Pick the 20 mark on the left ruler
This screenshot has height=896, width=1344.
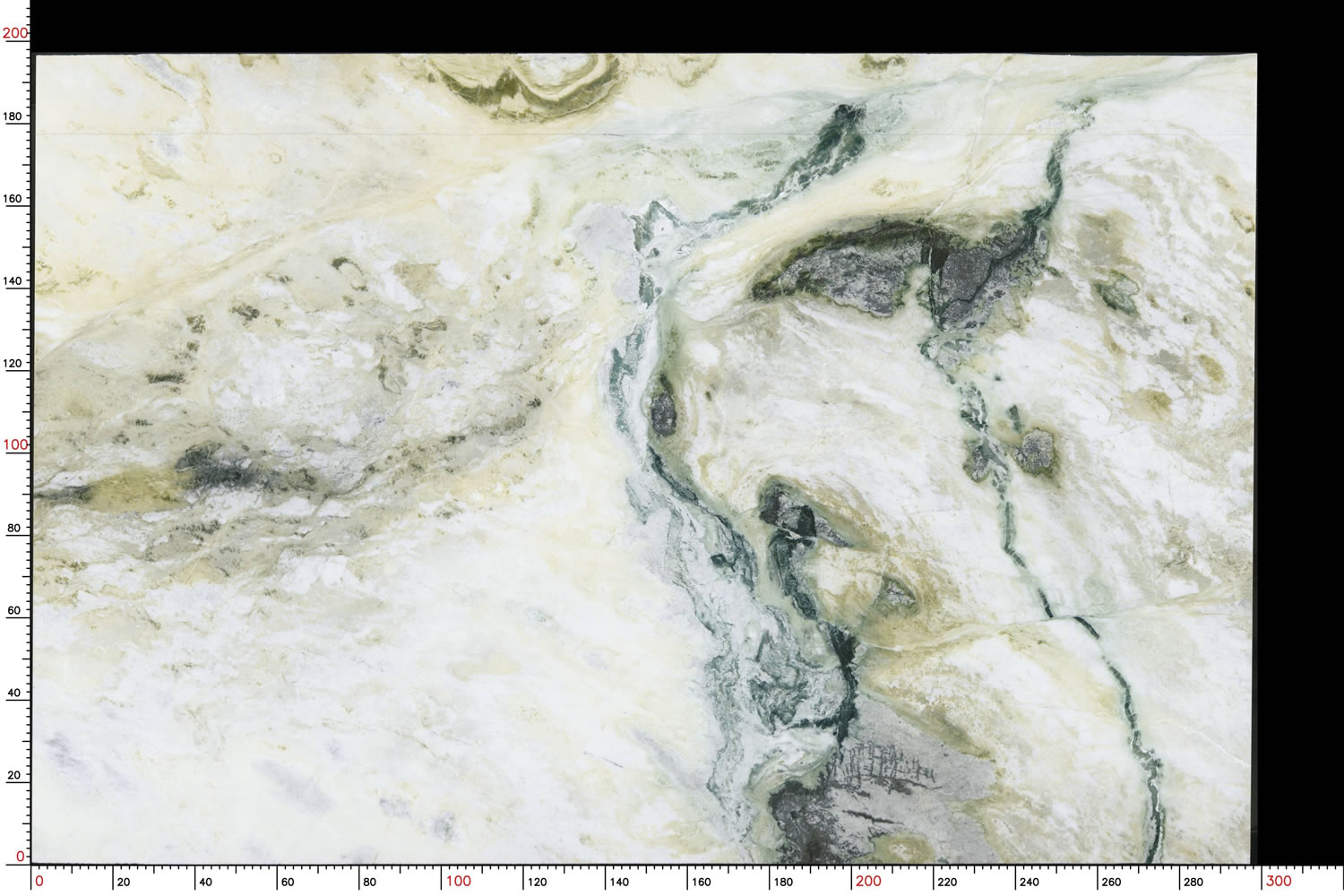(14, 776)
